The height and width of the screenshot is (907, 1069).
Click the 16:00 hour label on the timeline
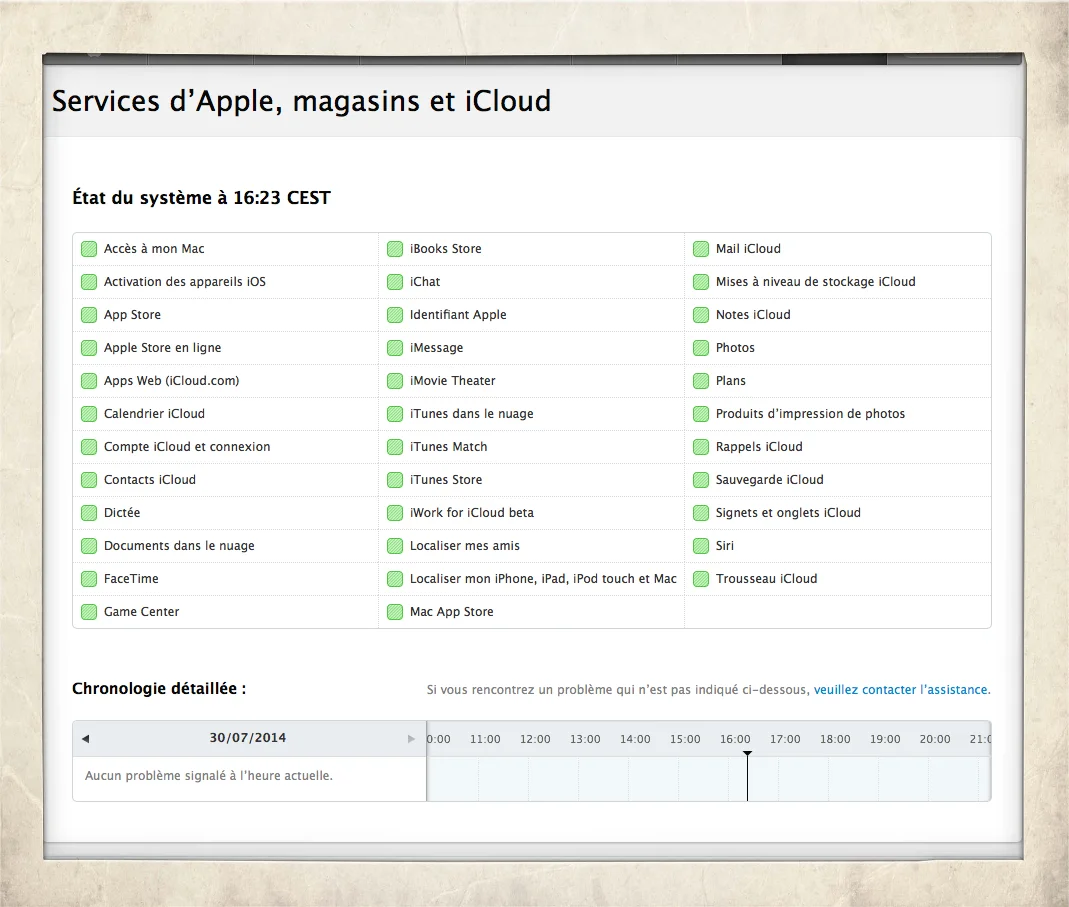point(735,739)
